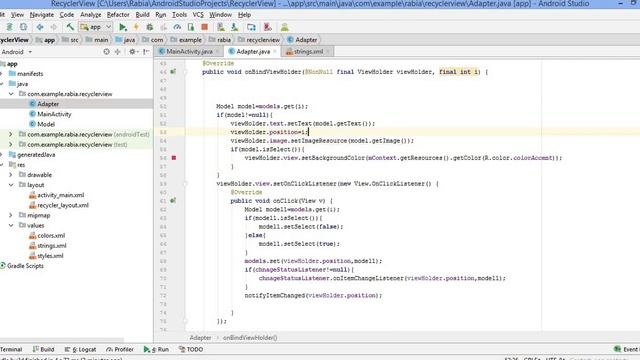
Task: Click onBindViewHolder() in editor breadcrumb
Action: (250, 338)
